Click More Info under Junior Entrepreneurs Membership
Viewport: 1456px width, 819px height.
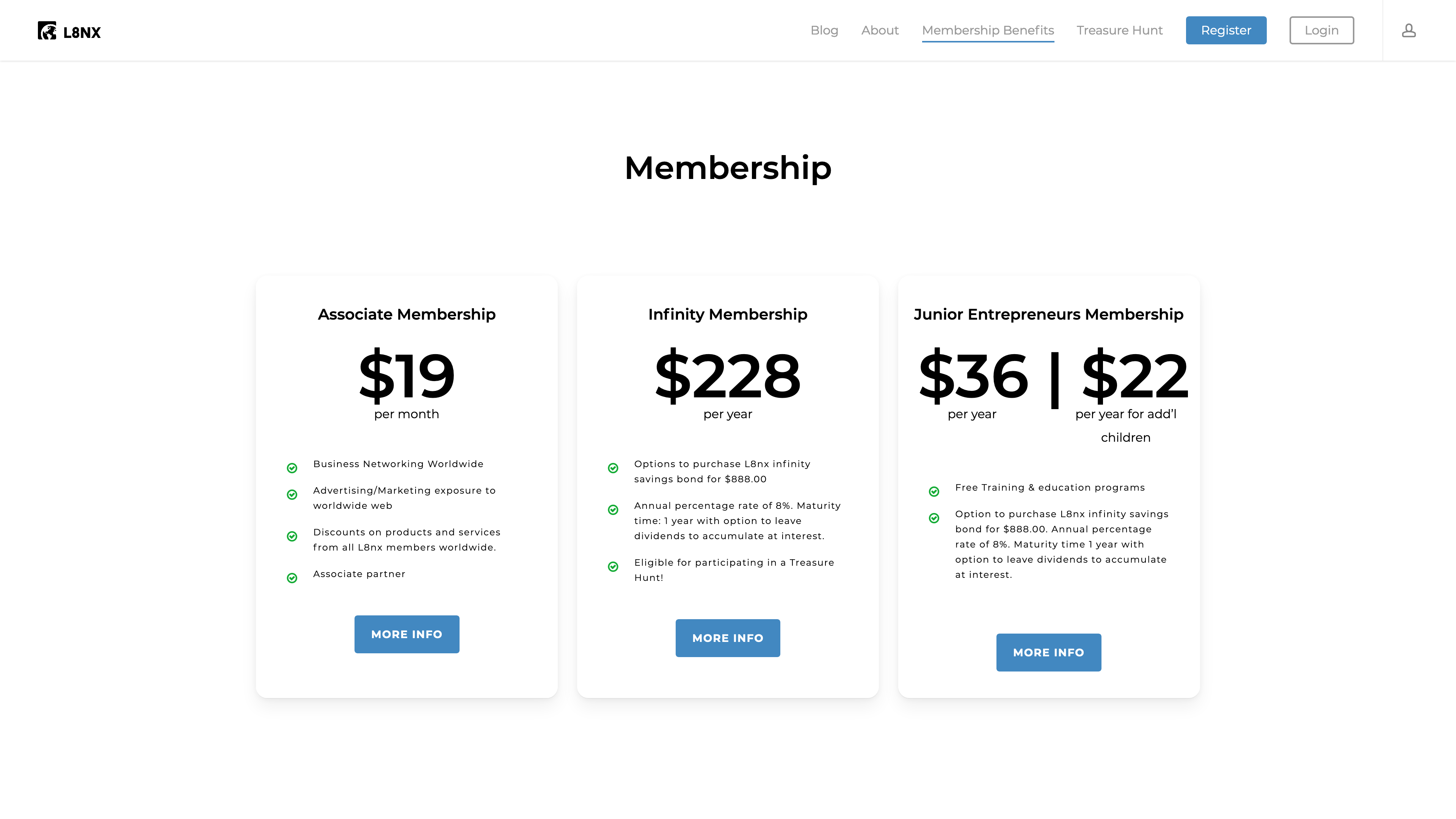click(x=1048, y=652)
